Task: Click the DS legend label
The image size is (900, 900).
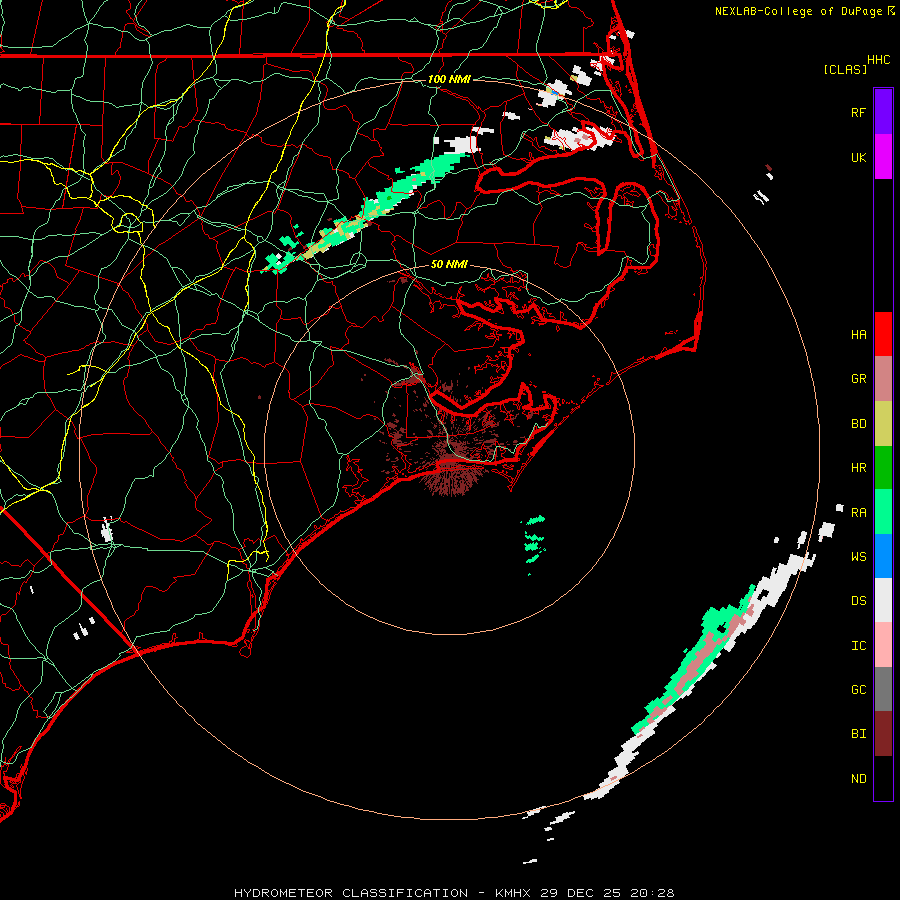Action: click(x=858, y=601)
